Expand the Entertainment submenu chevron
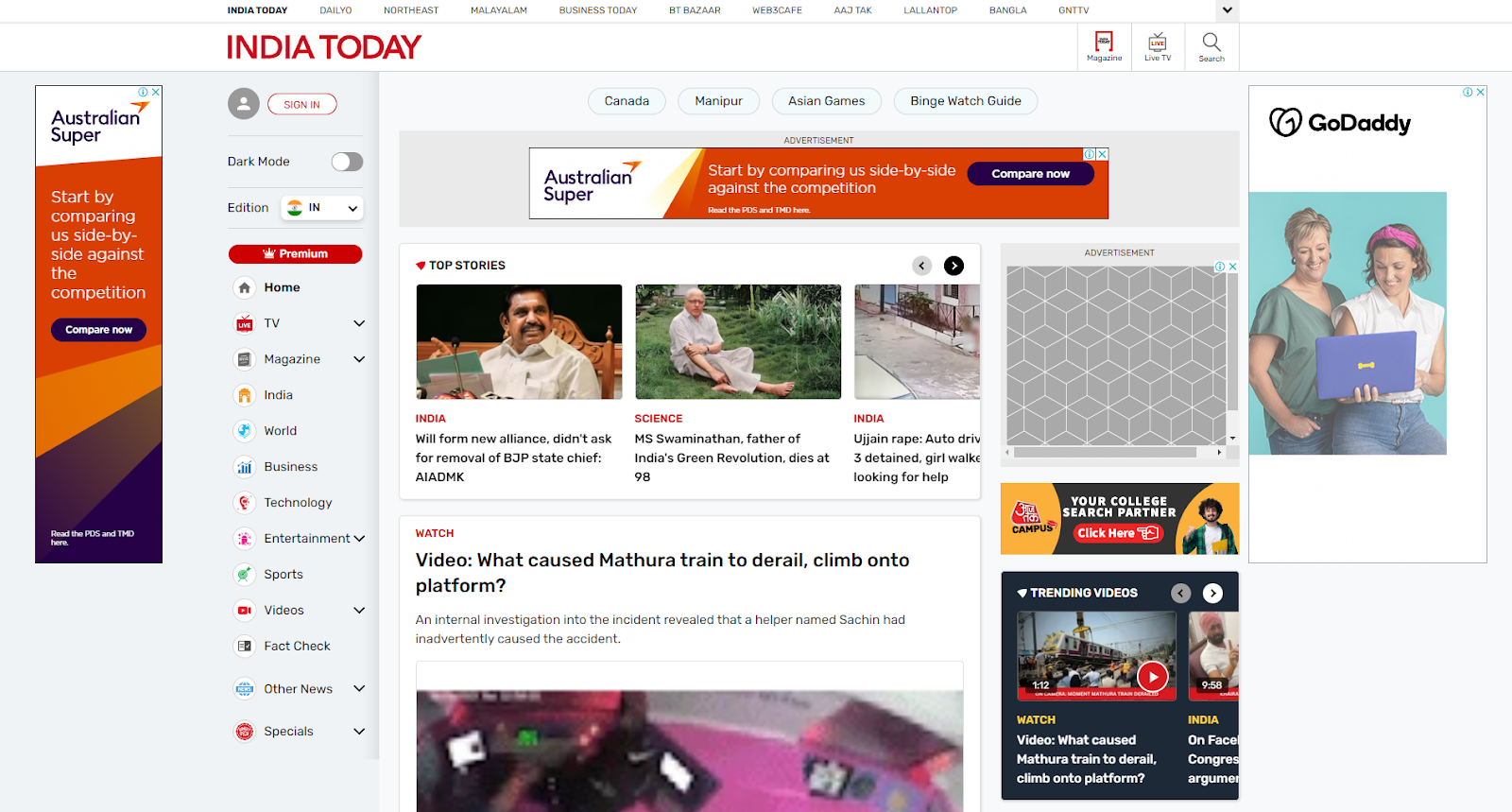 tap(359, 539)
